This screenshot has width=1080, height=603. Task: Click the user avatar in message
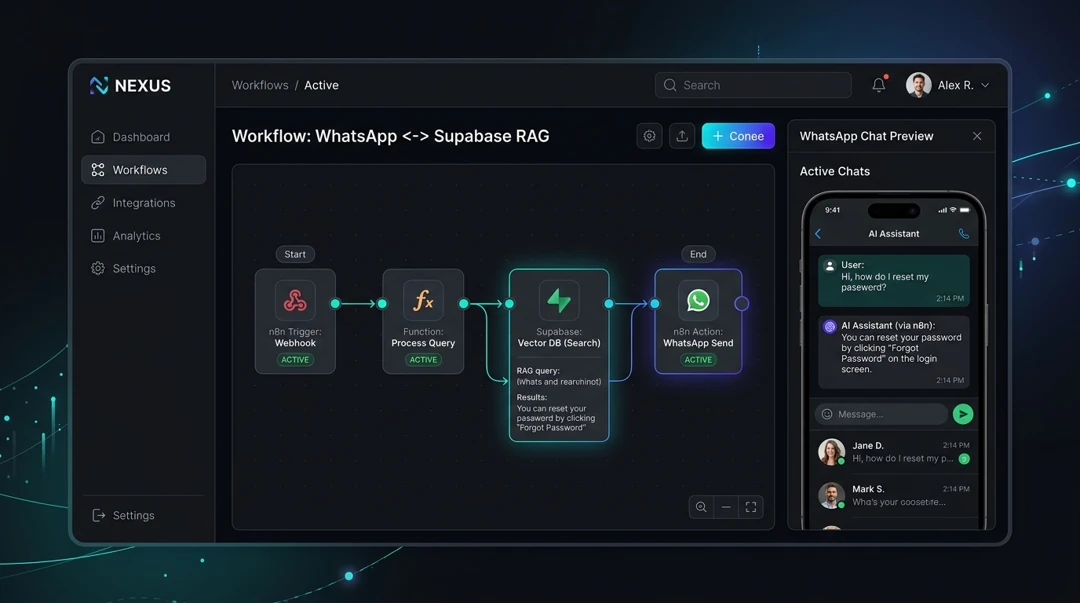point(830,266)
